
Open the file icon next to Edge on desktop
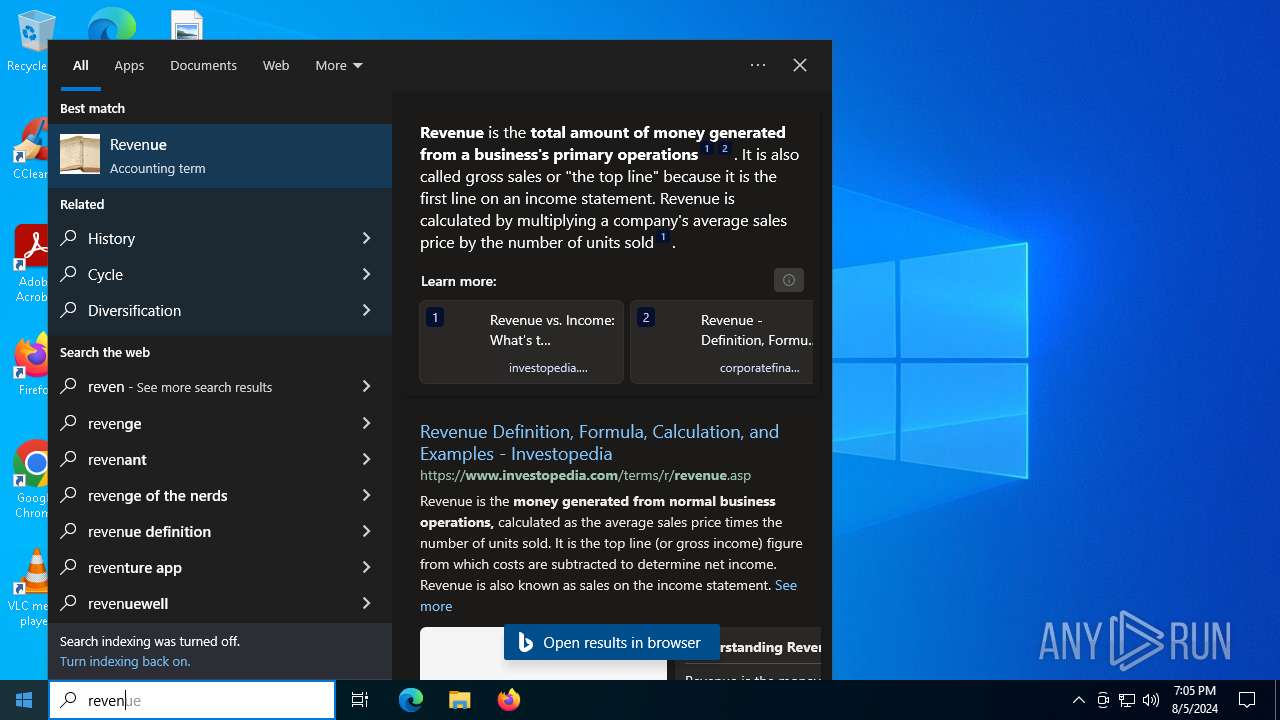[187, 24]
